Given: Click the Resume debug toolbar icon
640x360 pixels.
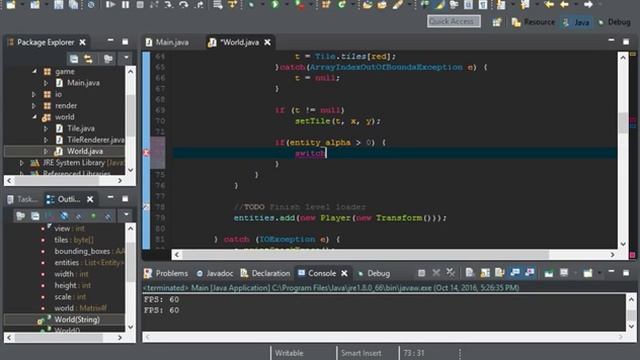Looking at the screenshot, I should 110,4.
